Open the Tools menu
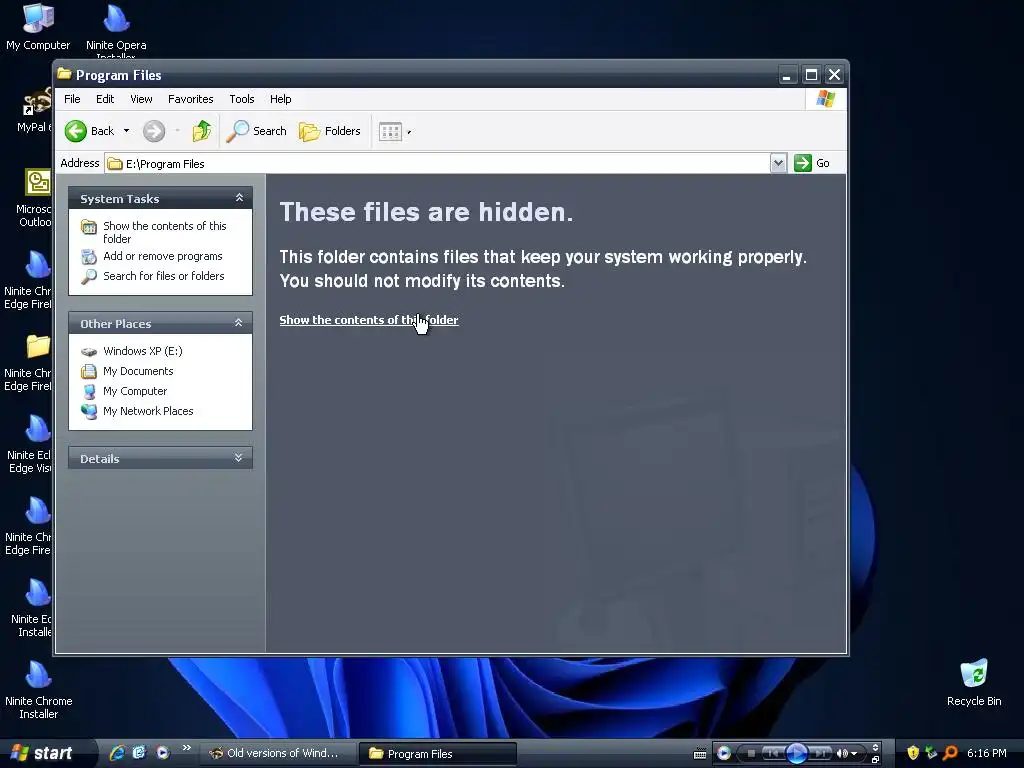The image size is (1024, 768). click(242, 99)
